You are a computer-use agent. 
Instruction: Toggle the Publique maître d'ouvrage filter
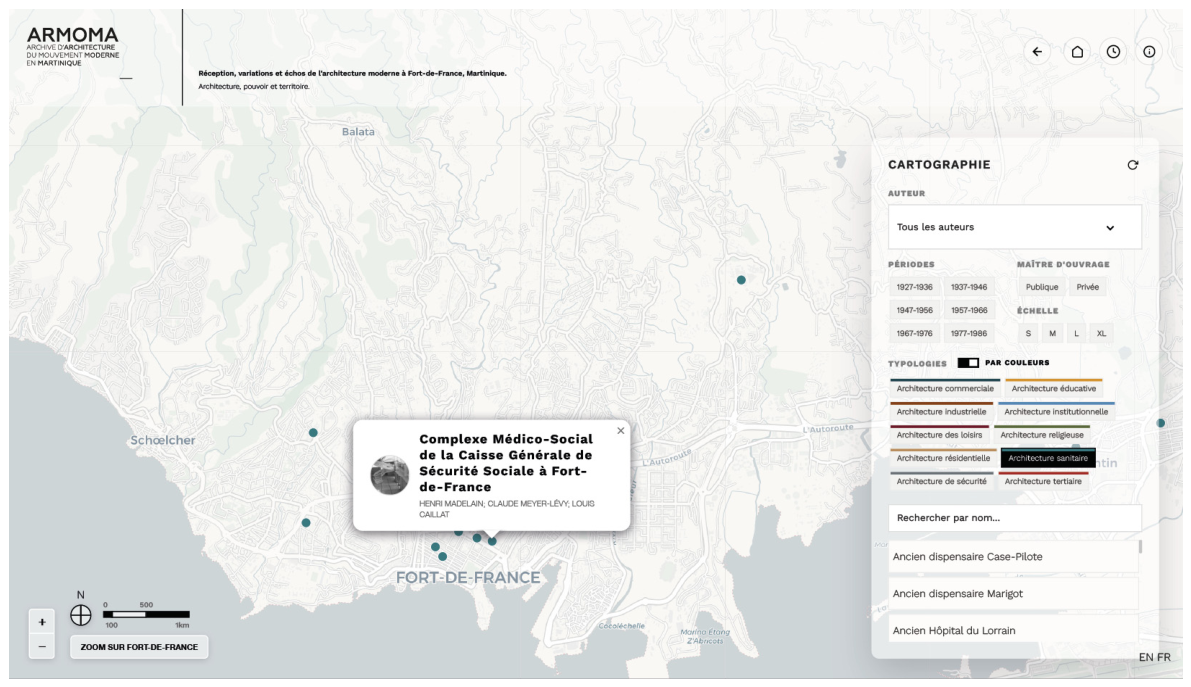[1041, 287]
